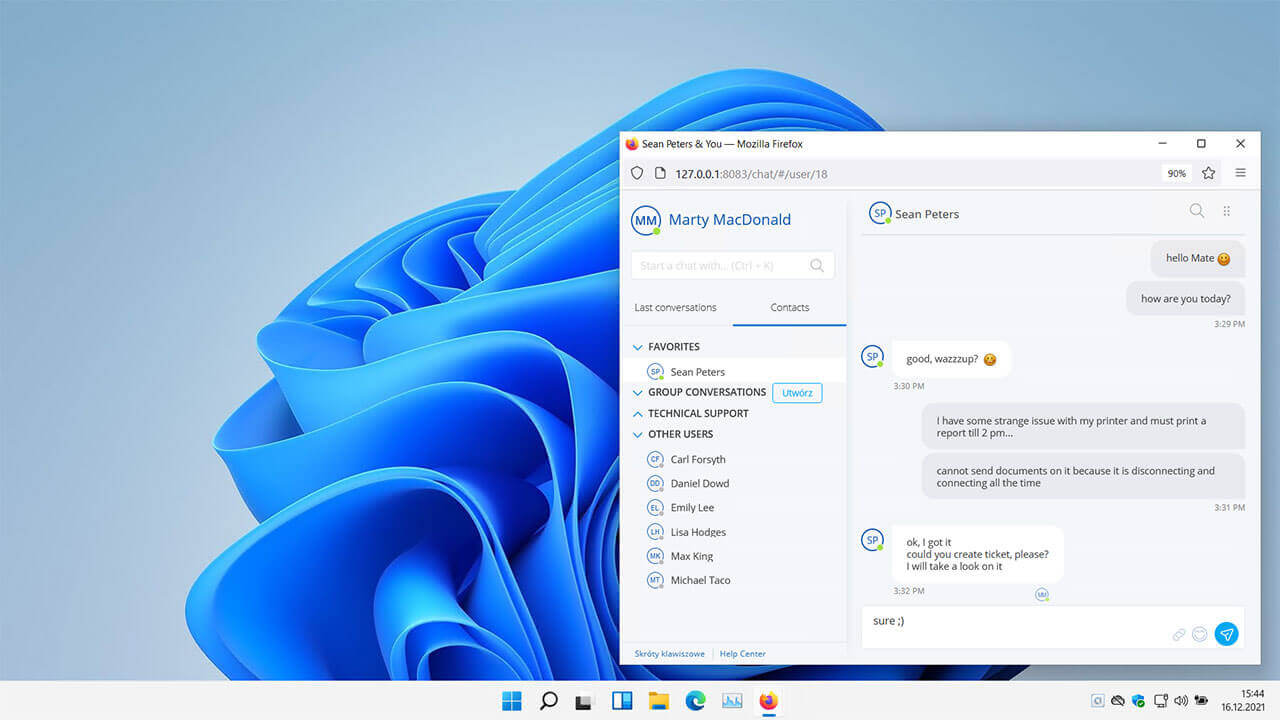Open Windows taskbar search

pos(548,701)
